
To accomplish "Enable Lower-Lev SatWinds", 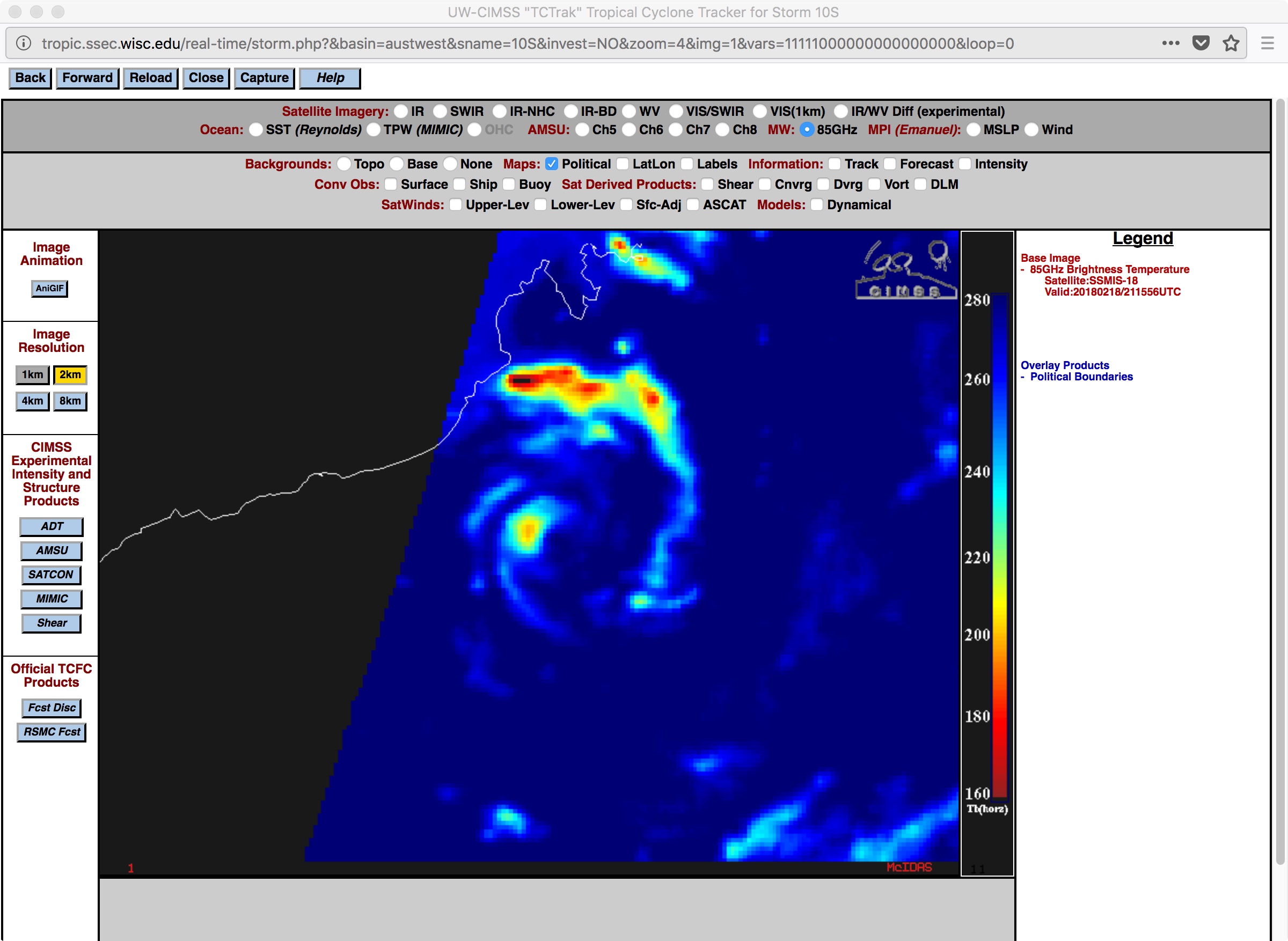I will point(540,205).
